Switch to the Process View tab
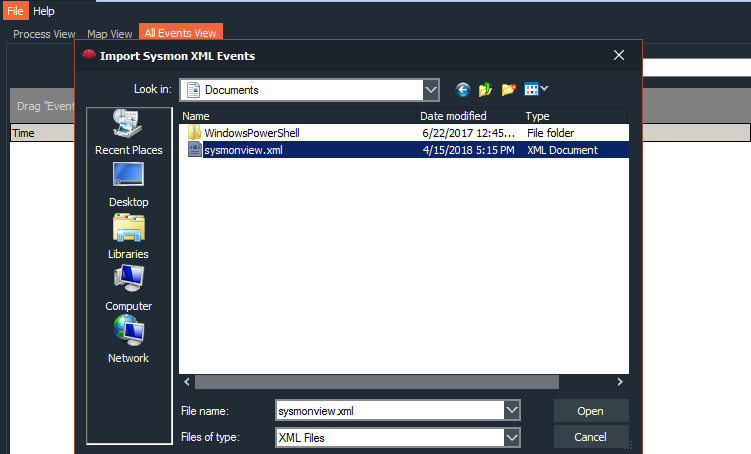This screenshot has width=751, height=454. [44, 34]
